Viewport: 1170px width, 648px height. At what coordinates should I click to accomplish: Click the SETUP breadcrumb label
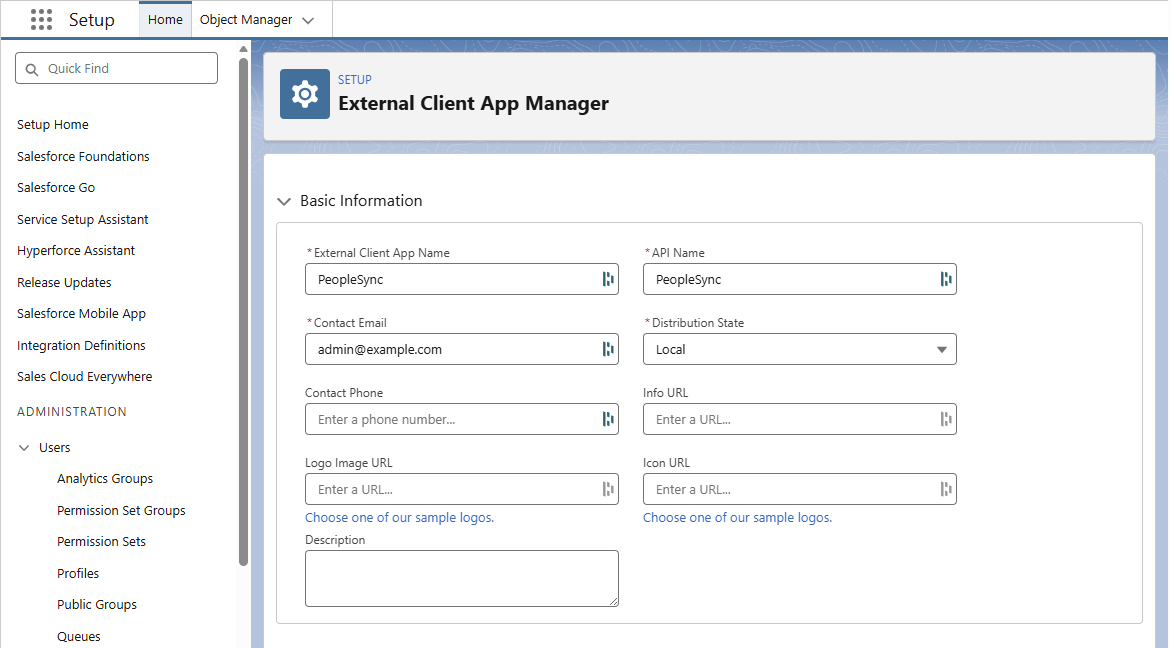(354, 80)
